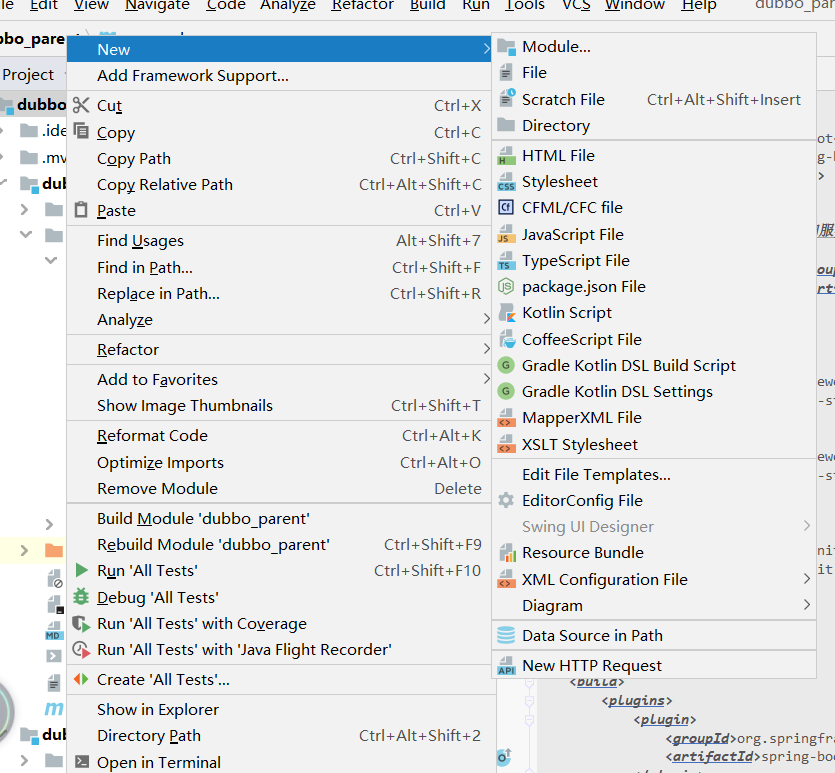Click the Kotlin Script icon
Viewport: 835px width, 773px height.
(x=506, y=313)
